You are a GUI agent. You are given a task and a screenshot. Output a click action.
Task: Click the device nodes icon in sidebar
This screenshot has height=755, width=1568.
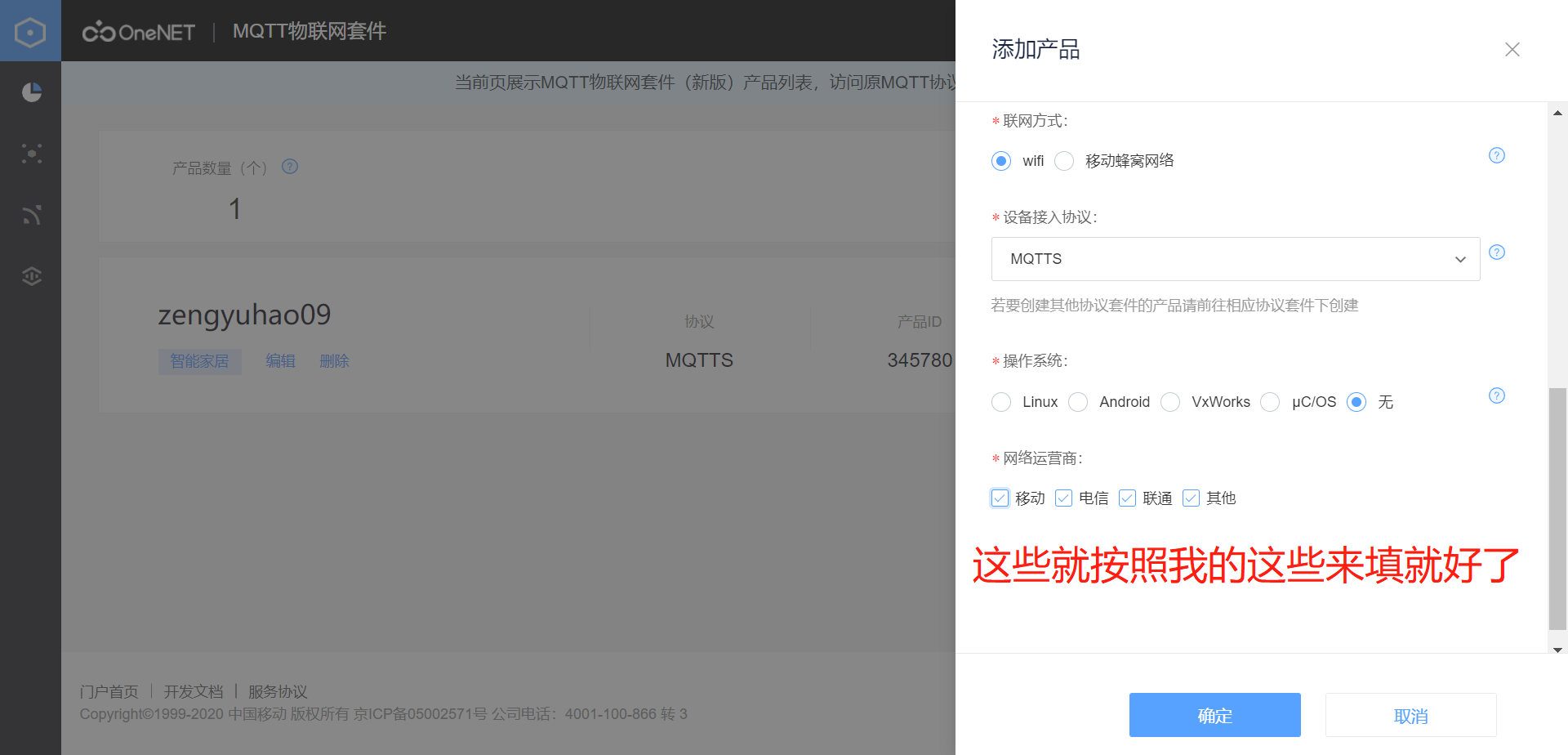pos(30,154)
